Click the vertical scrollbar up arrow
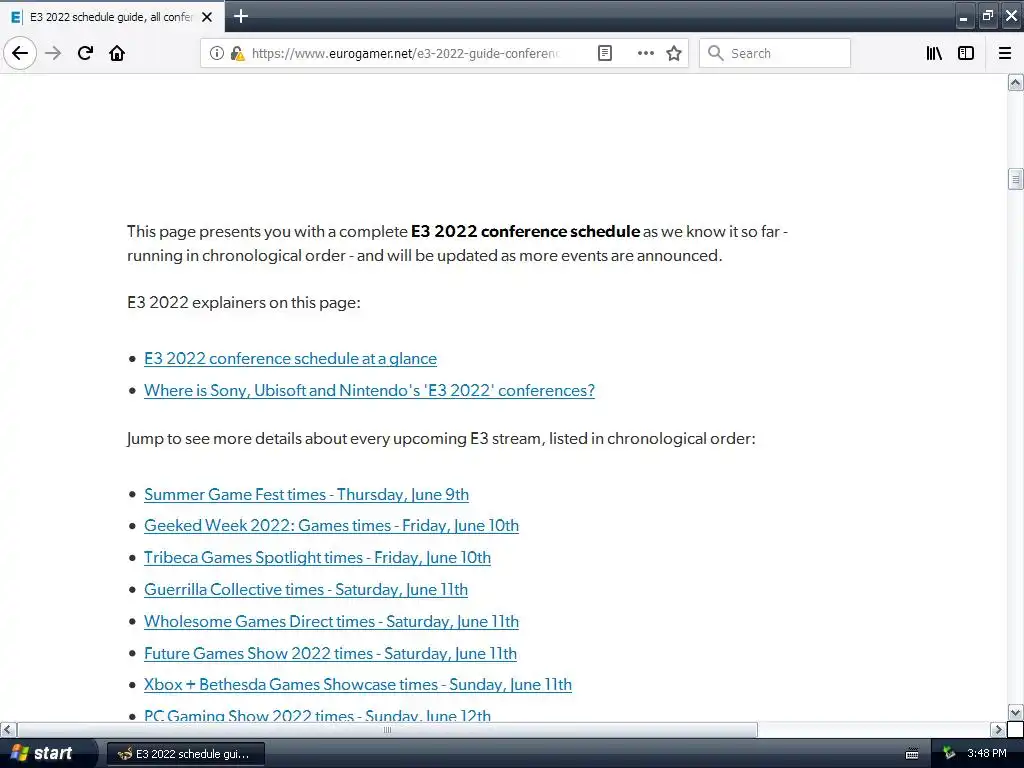Image resolution: width=1024 pixels, height=768 pixels. coord(1015,82)
